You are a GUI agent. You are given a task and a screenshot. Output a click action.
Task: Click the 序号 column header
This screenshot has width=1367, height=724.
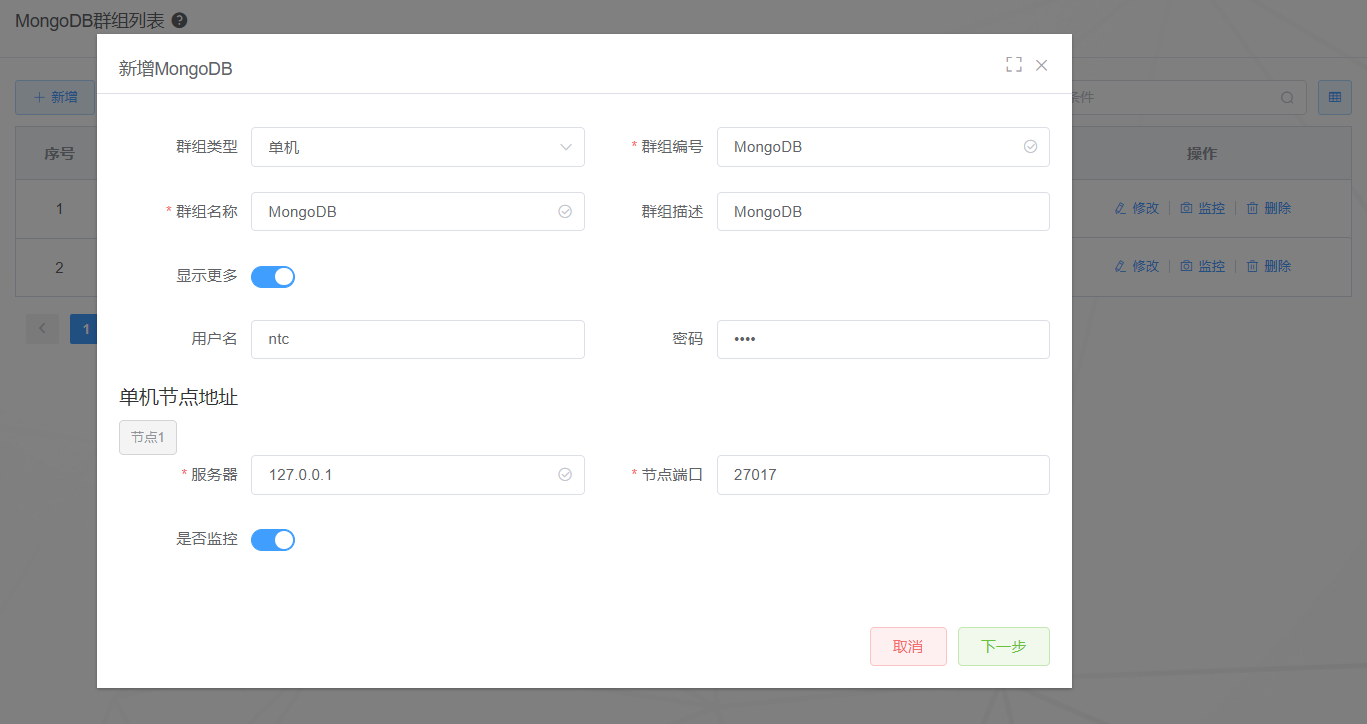[x=59, y=154]
